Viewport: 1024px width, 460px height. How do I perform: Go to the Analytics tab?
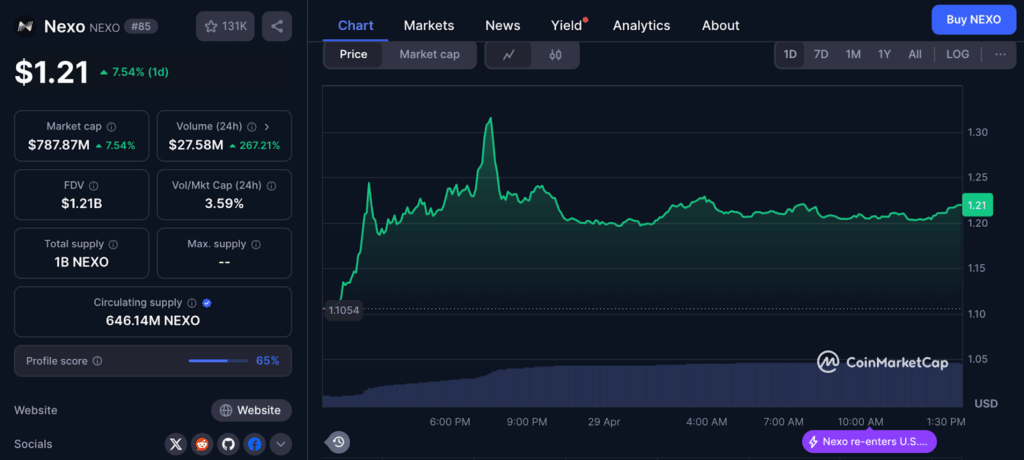click(x=641, y=25)
